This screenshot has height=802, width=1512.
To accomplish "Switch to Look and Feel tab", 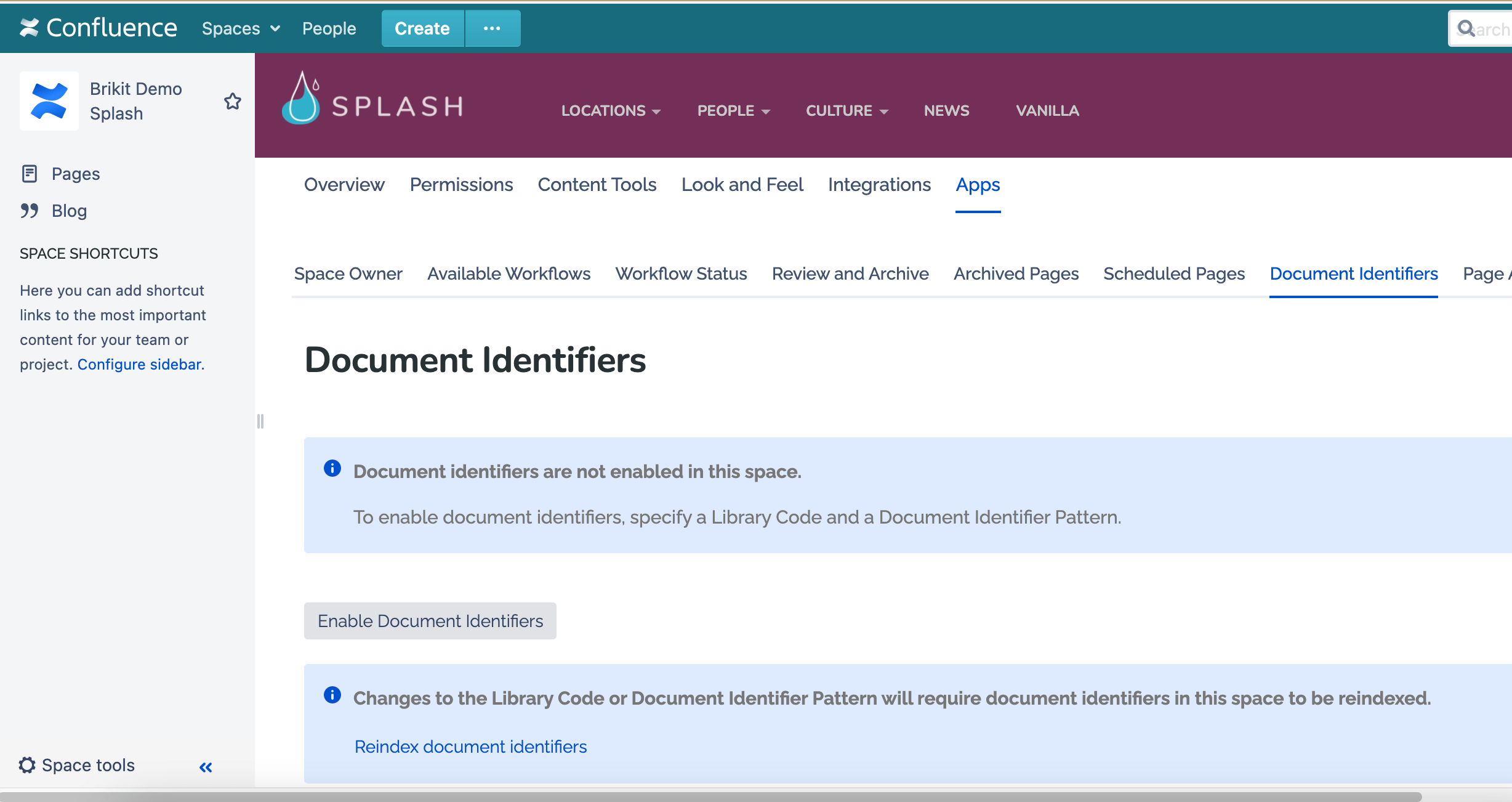I will [x=742, y=185].
